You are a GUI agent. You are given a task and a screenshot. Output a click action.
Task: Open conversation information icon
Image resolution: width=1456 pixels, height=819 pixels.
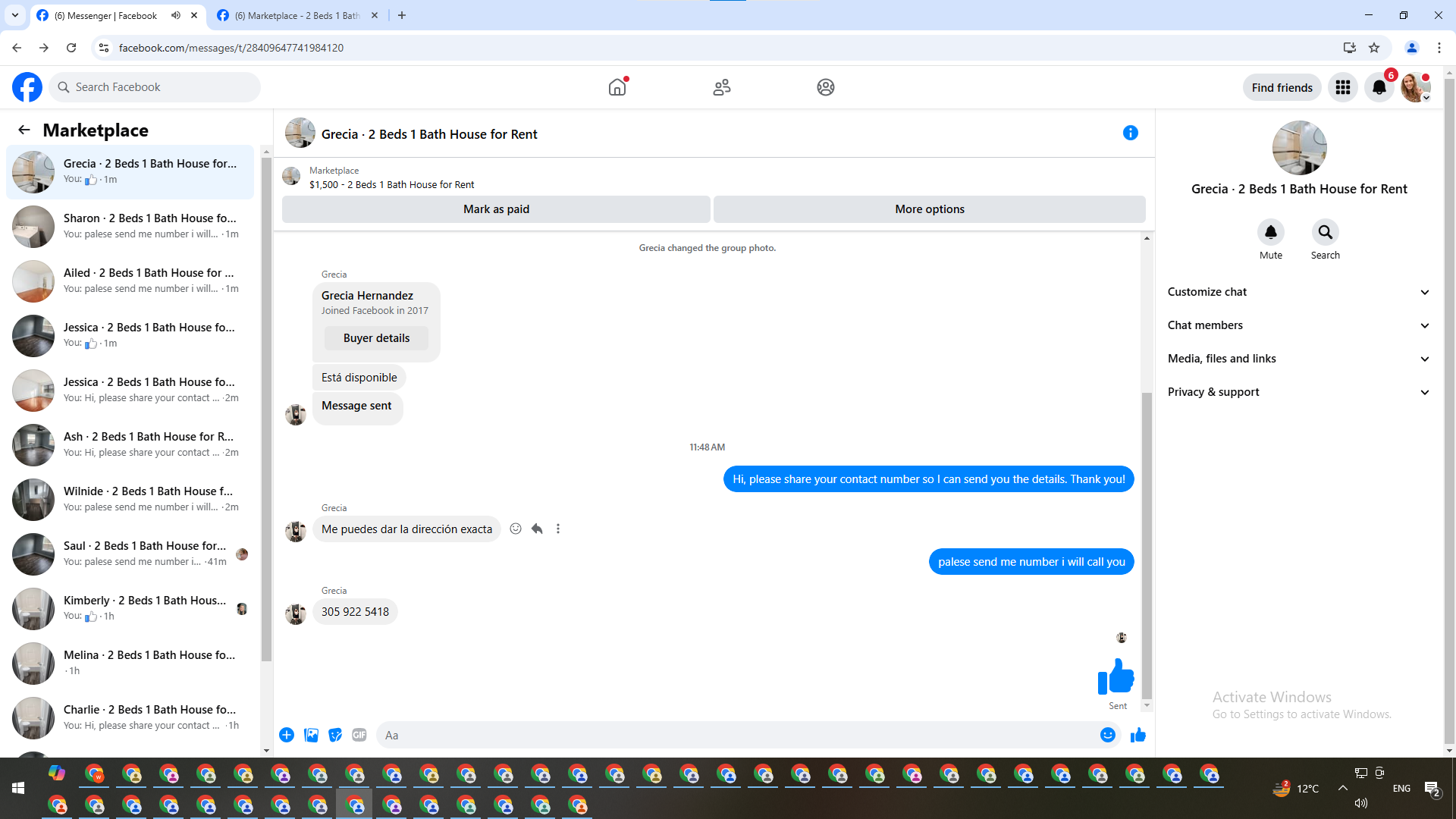[1131, 133]
